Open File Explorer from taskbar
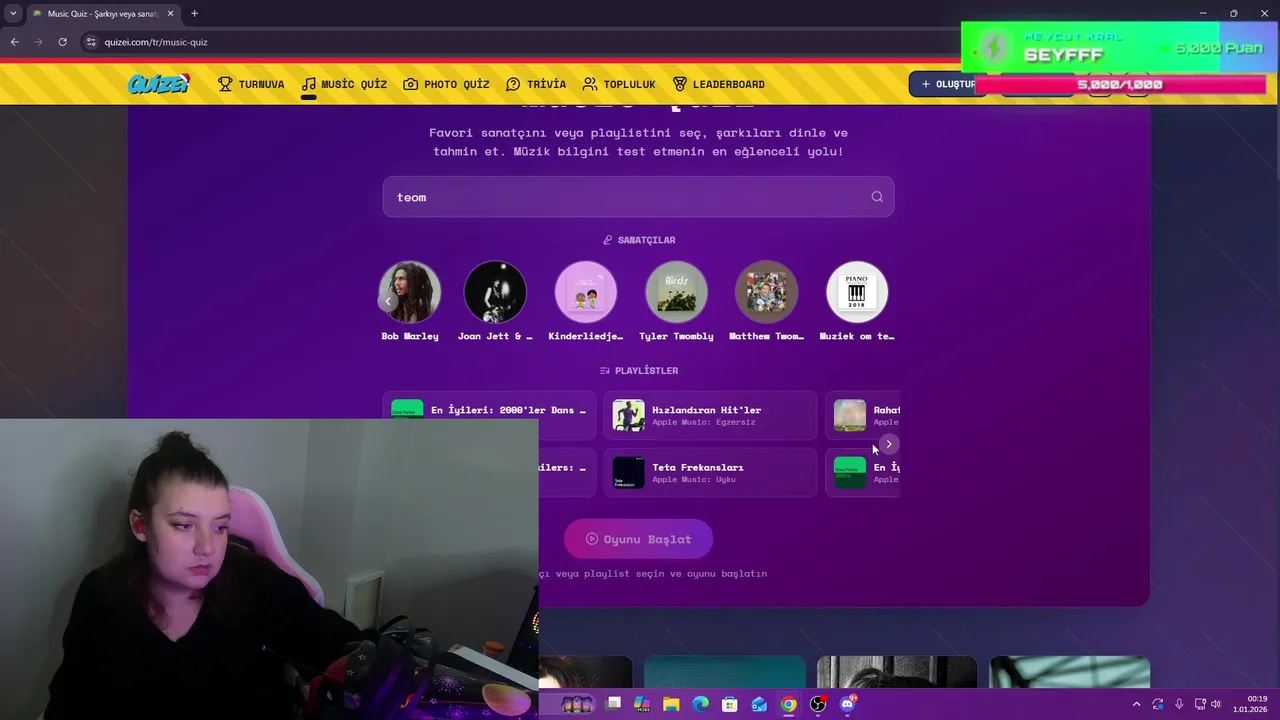 point(671,704)
